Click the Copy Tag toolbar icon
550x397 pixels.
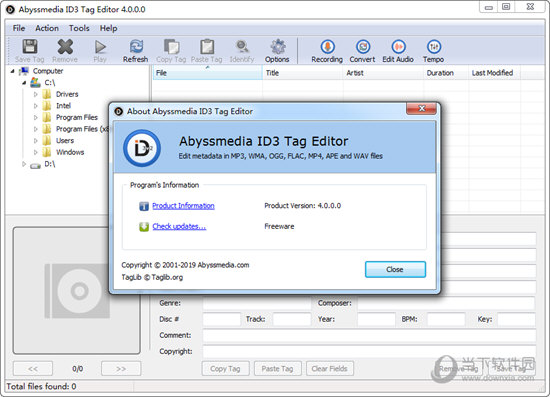[x=172, y=47]
